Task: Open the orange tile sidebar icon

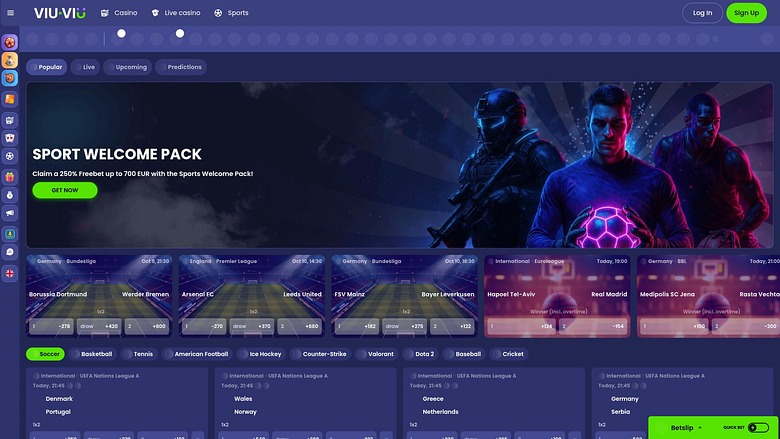Action: click(x=9, y=99)
